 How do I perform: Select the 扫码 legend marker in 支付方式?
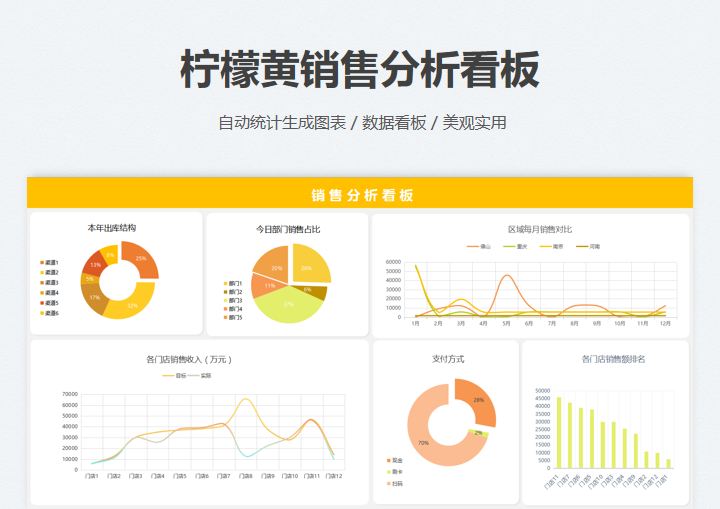click(x=387, y=484)
